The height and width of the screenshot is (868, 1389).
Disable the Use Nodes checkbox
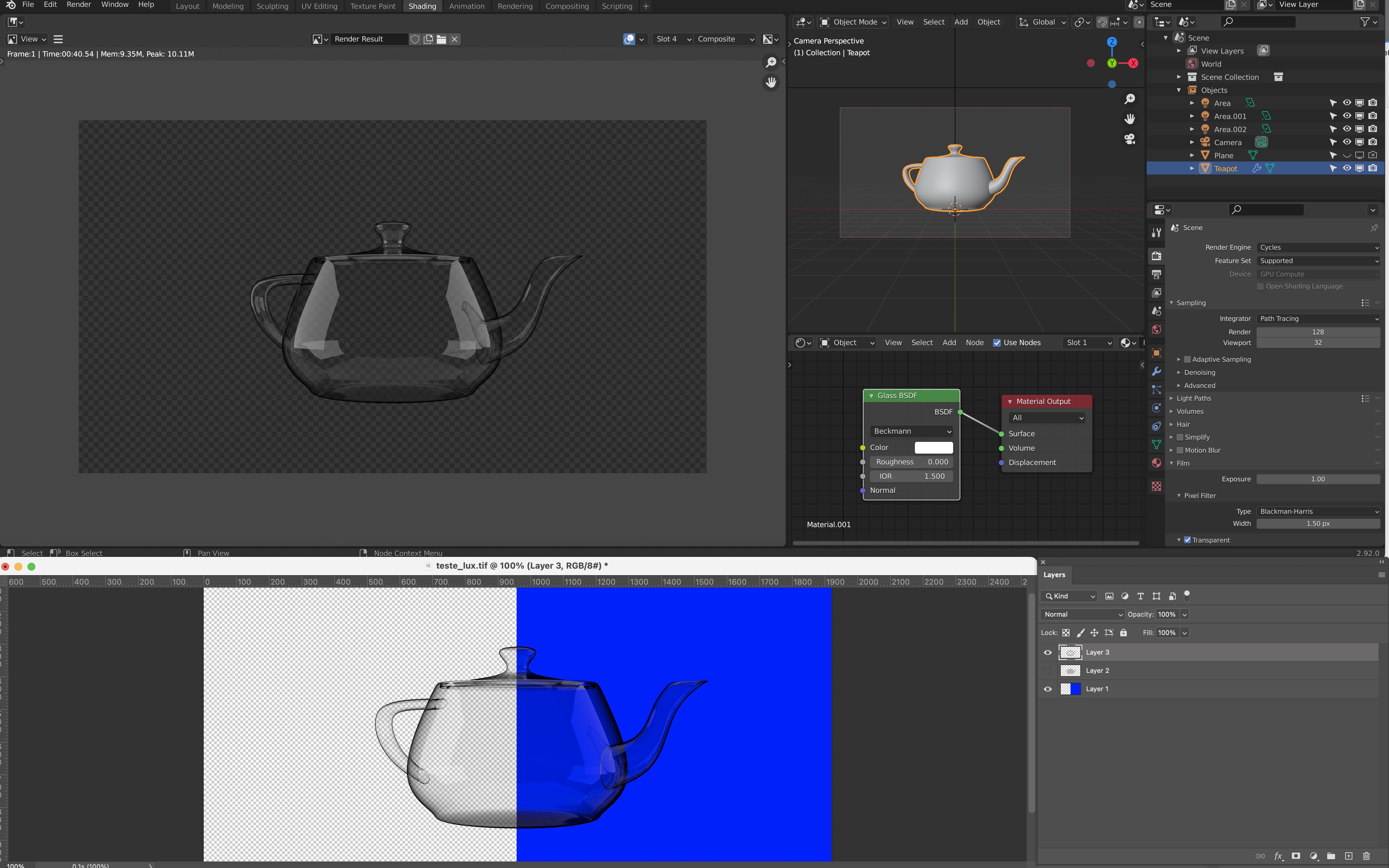pyautogui.click(x=997, y=343)
